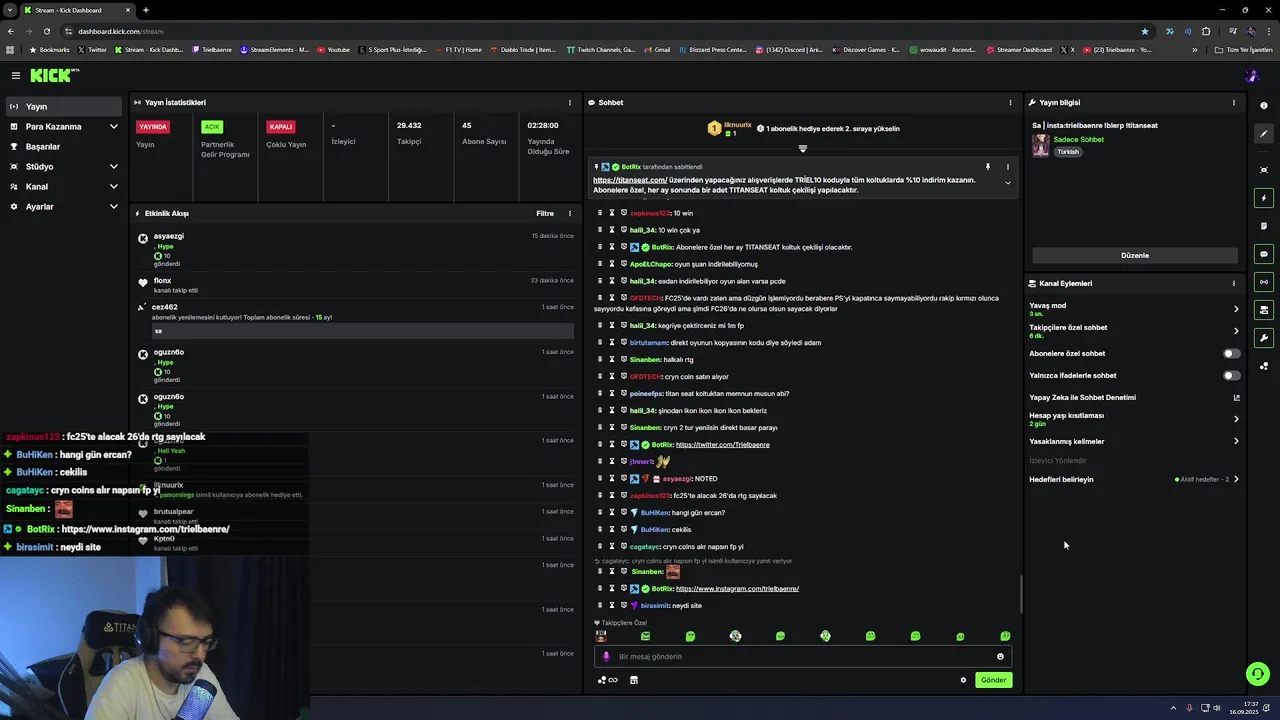Screen dimensions: 1280x720
Task: Click the YAYINDA live status badge
Action: click(x=153, y=126)
